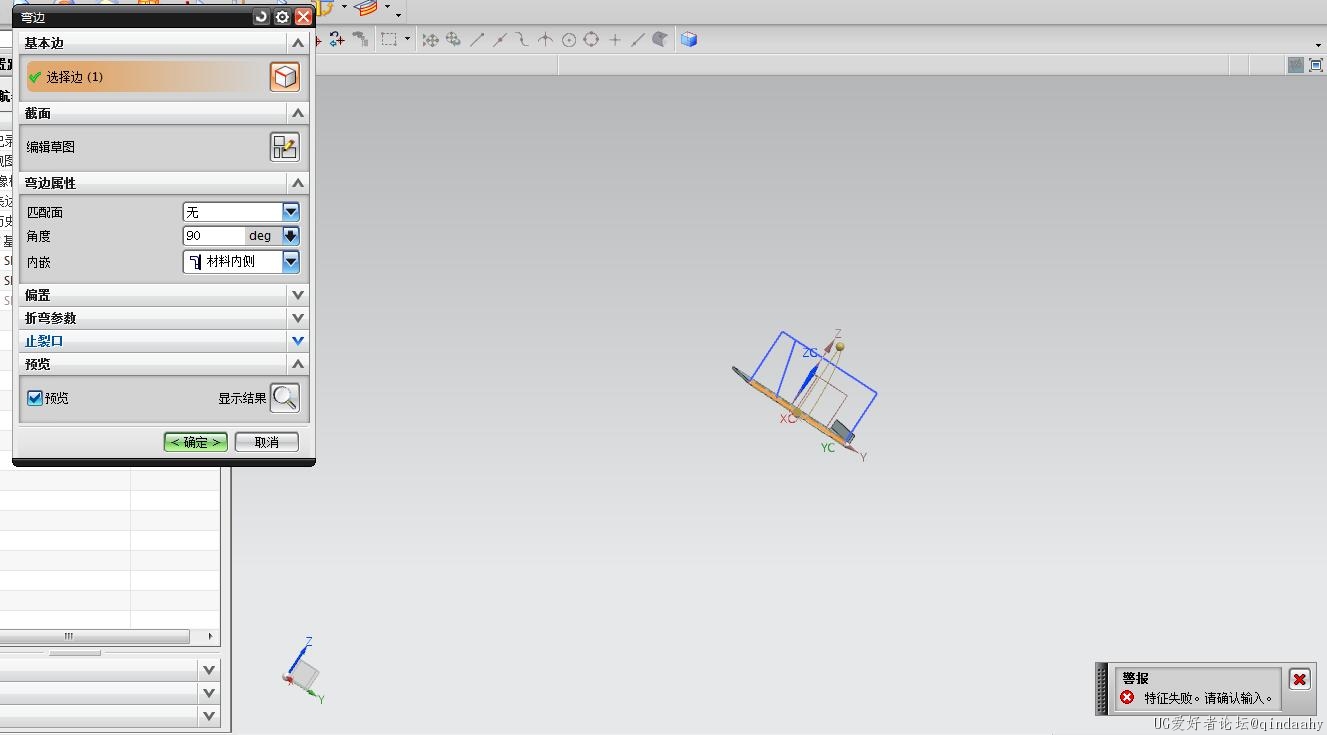Viewport: 1327px width, 735px height.
Task: Enable the arc center snap icon
Action: pos(569,40)
